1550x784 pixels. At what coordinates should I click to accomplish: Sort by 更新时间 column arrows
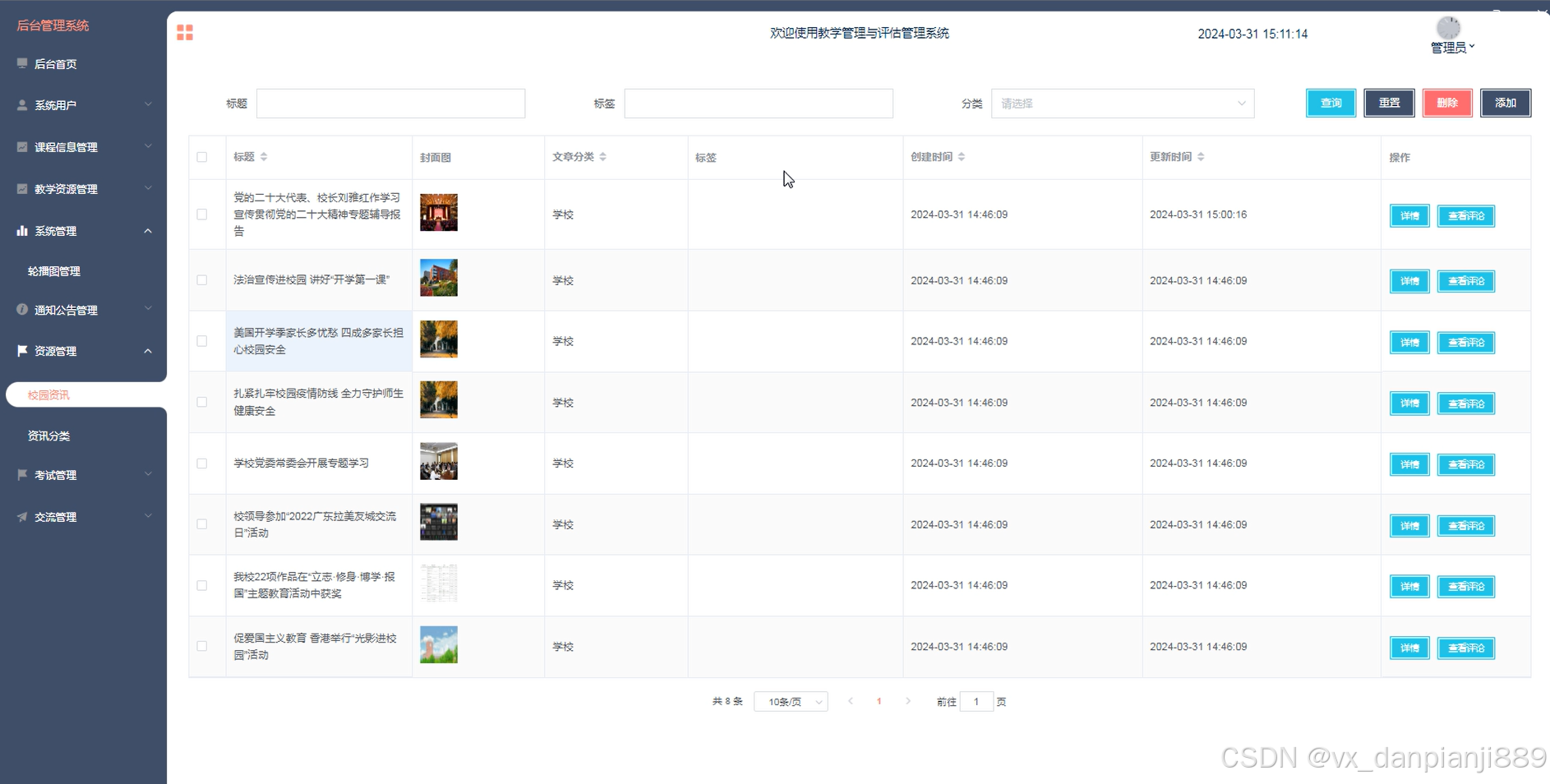coord(1201,157)
